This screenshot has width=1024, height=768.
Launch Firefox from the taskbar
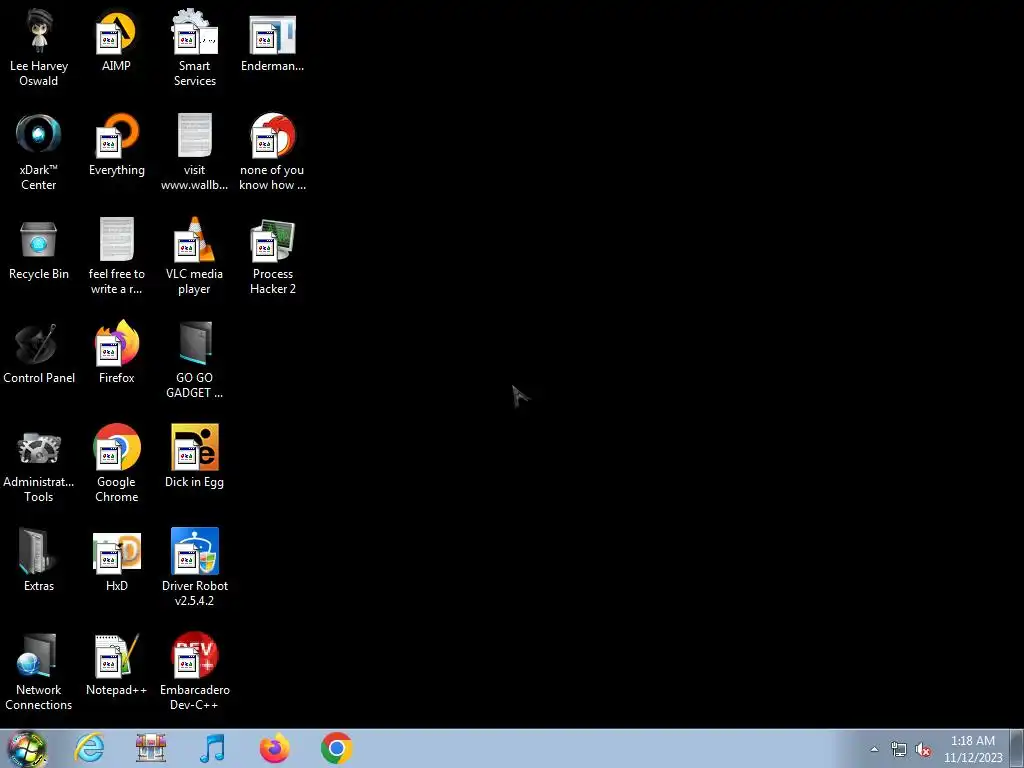274,748
